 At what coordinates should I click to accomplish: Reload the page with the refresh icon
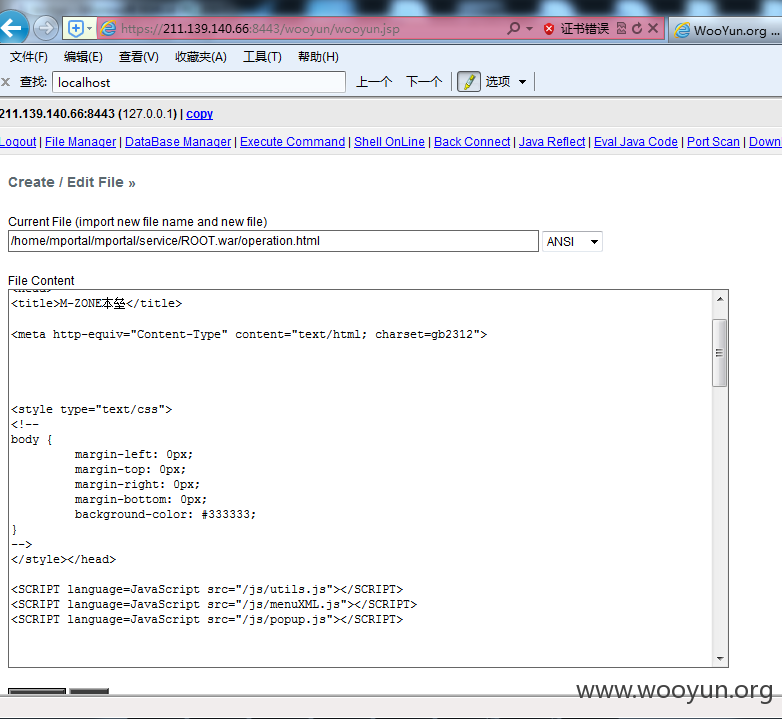[x=637, y=28]
